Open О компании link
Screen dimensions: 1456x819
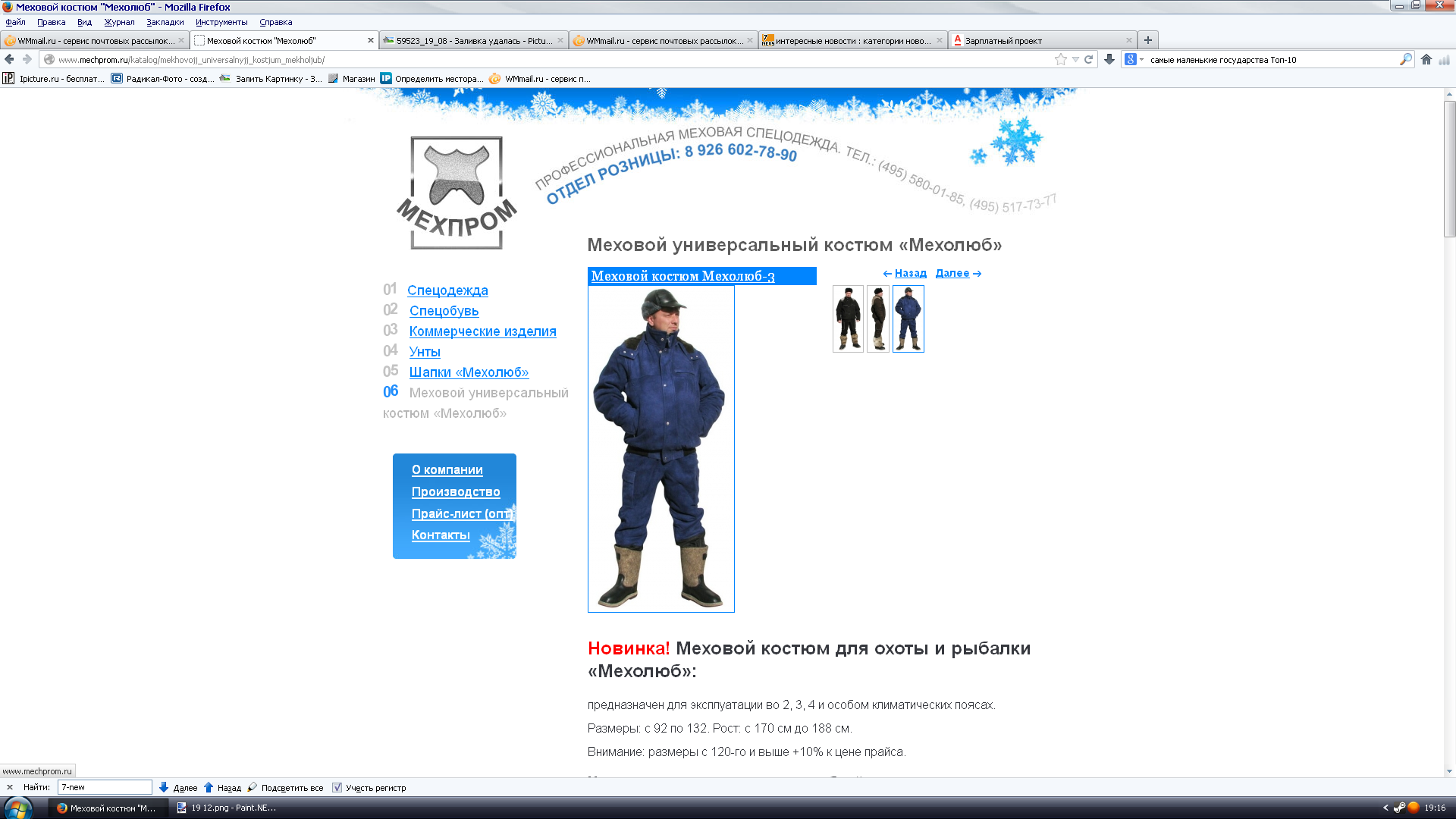pos(447,470)
